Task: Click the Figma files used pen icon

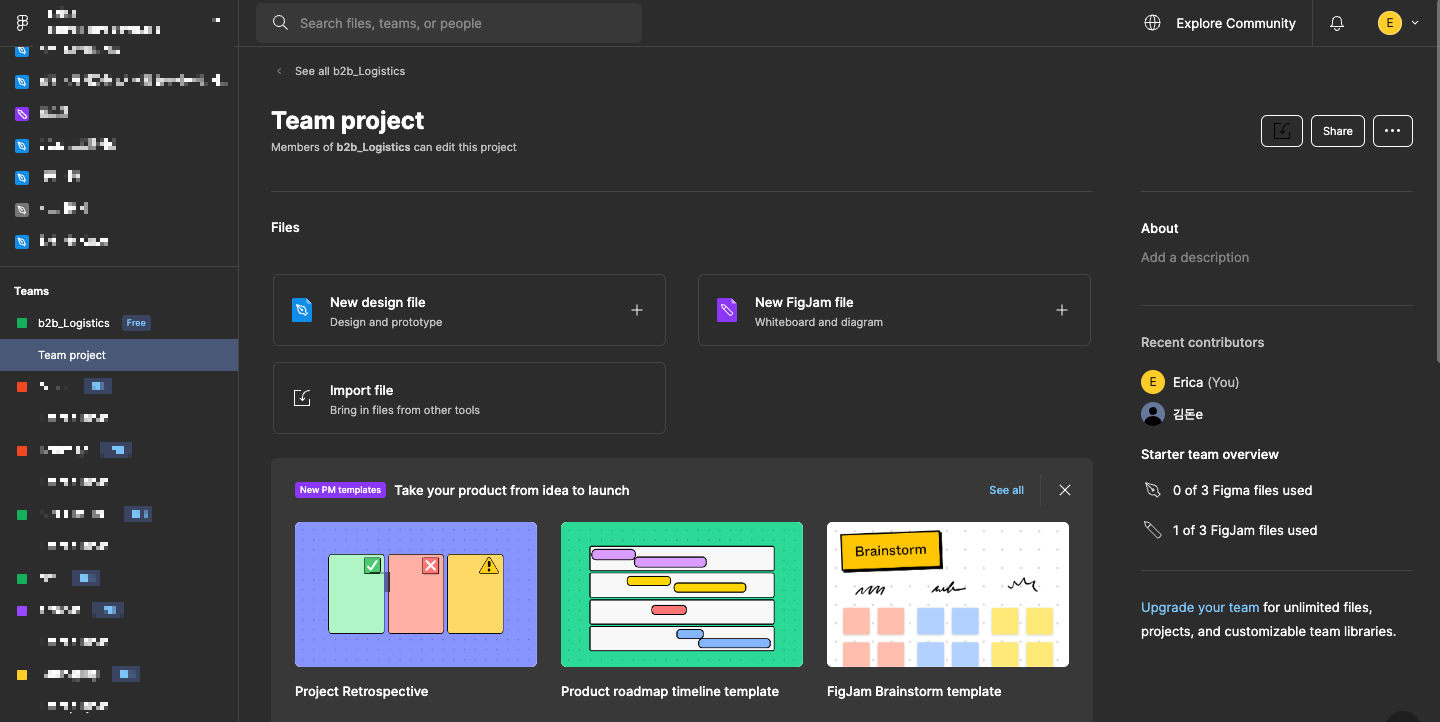Action: point(1153,490)
